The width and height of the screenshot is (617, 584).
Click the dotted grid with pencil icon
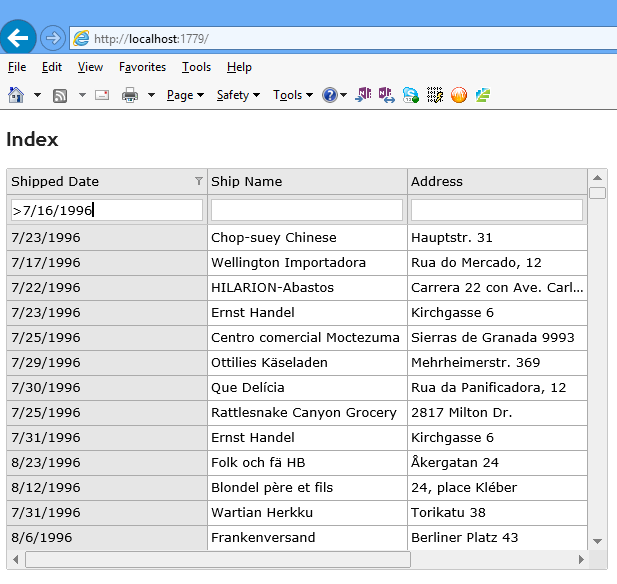(435, 95)
